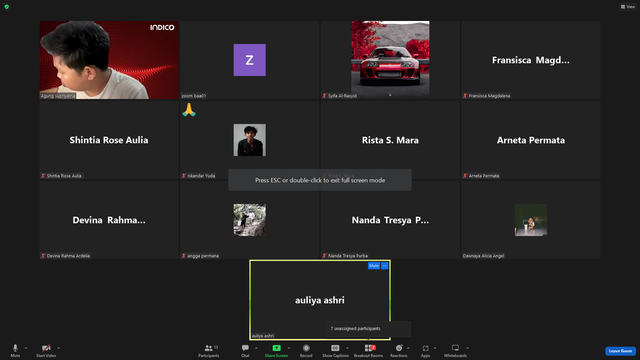Image resolution: width=640 pixels, height=360 pixels.
Task: Expand the Apps options arrow
Action: (x=435, y=348)
